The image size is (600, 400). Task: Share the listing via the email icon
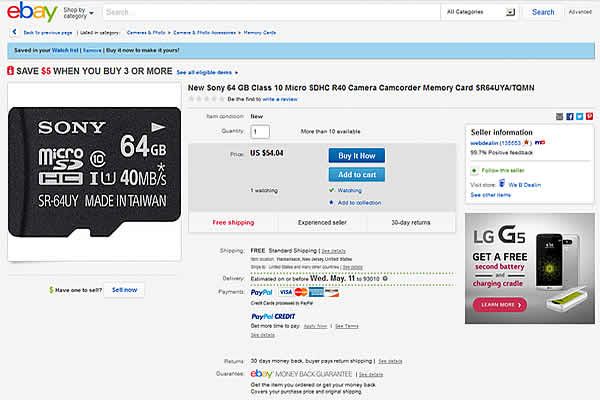(559, 116)
